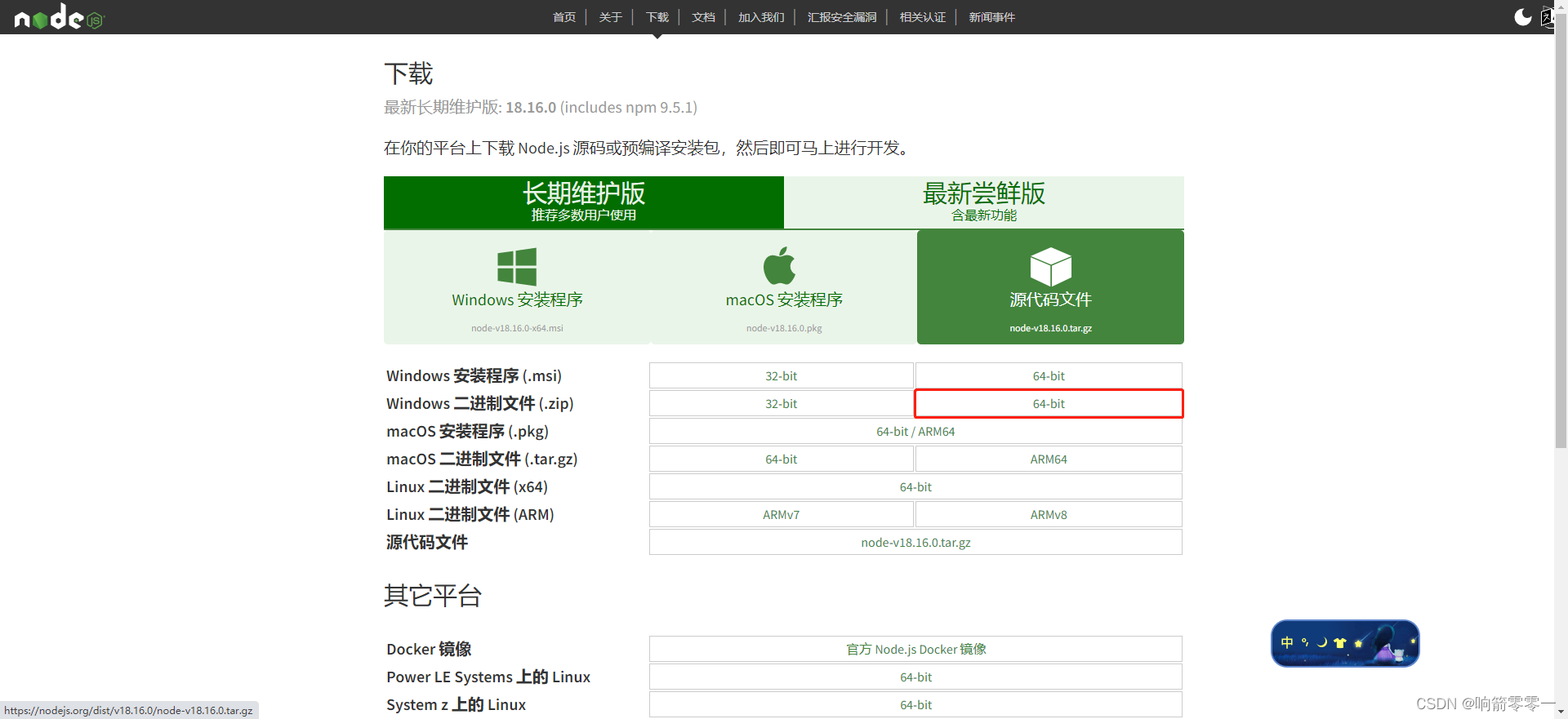Open 新闻事件 in navigation
1568x719 pixels.
992,17
